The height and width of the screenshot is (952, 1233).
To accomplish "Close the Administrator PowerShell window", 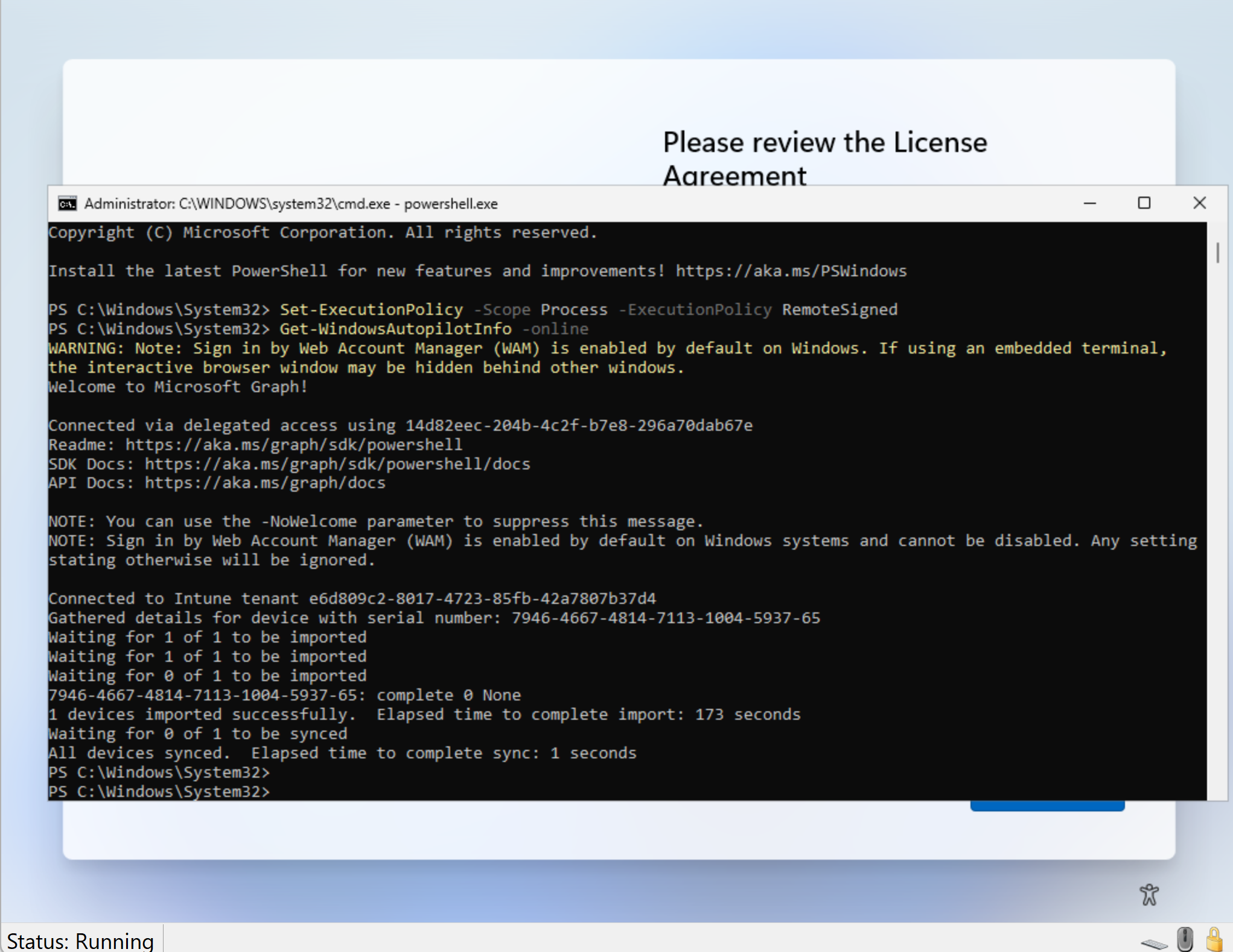I will point(1199,204).
